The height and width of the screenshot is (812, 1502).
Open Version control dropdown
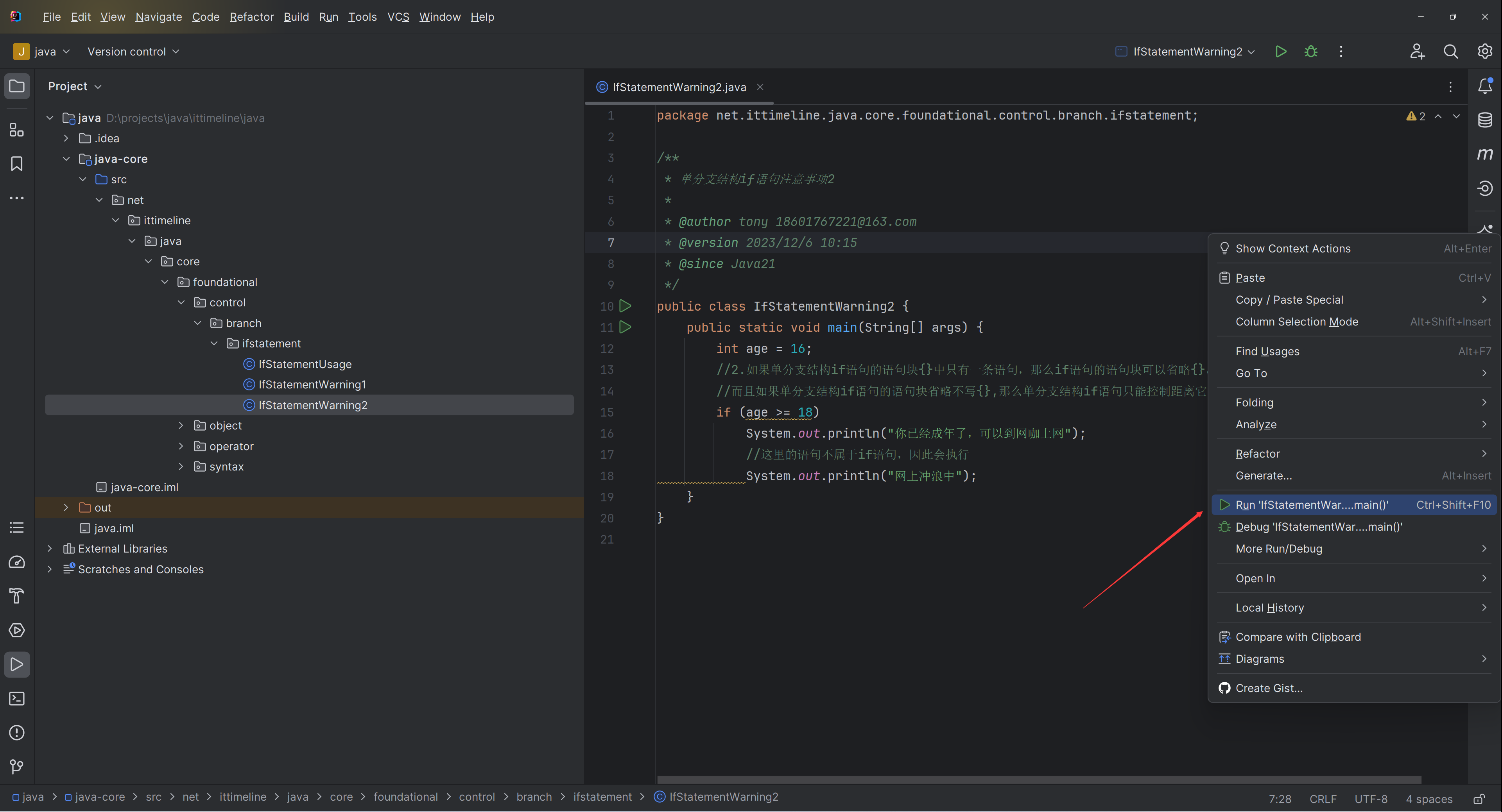[133, 51]
